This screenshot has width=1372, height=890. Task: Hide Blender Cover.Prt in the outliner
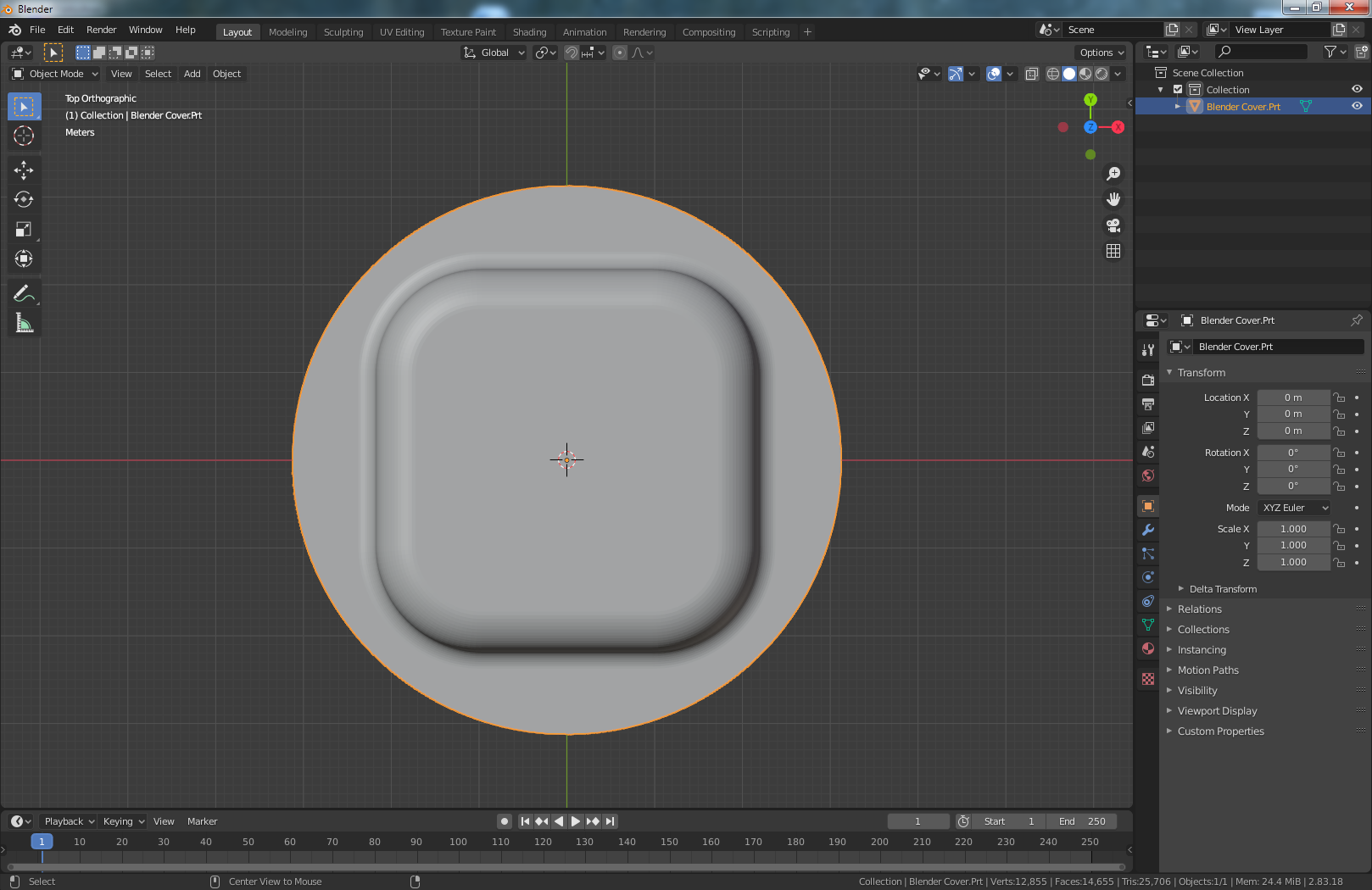click(x=1357, y=106)
